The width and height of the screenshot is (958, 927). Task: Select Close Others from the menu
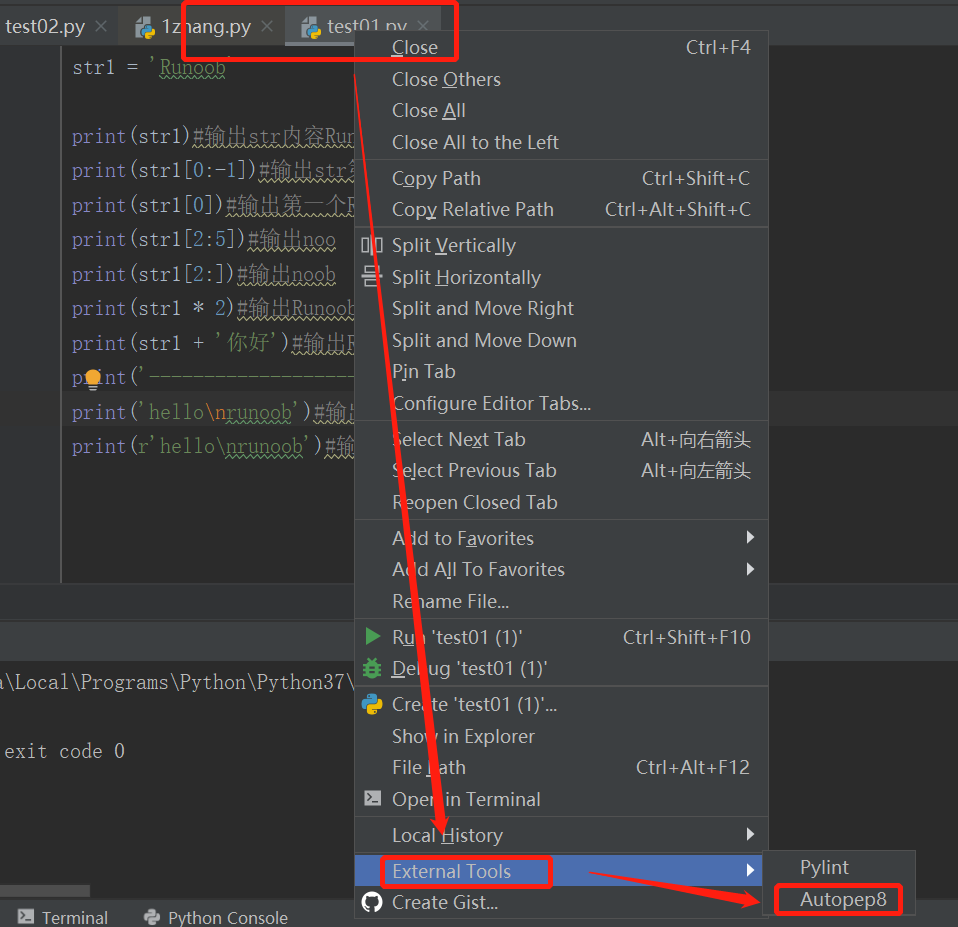coord(446,79)
